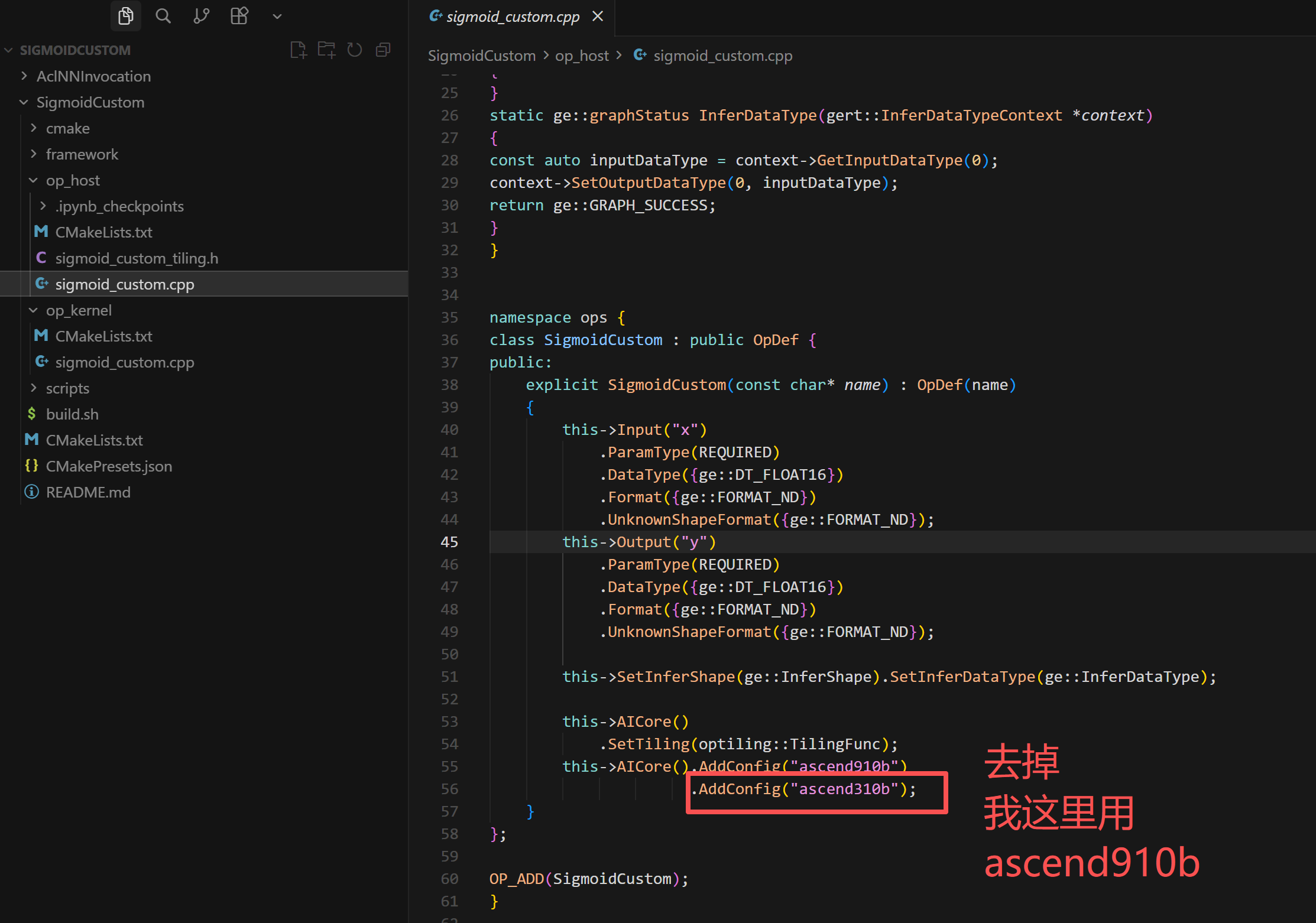
Task: Collapse all folders in explorer
Action: pyautogui.click(x=383, y=50)
